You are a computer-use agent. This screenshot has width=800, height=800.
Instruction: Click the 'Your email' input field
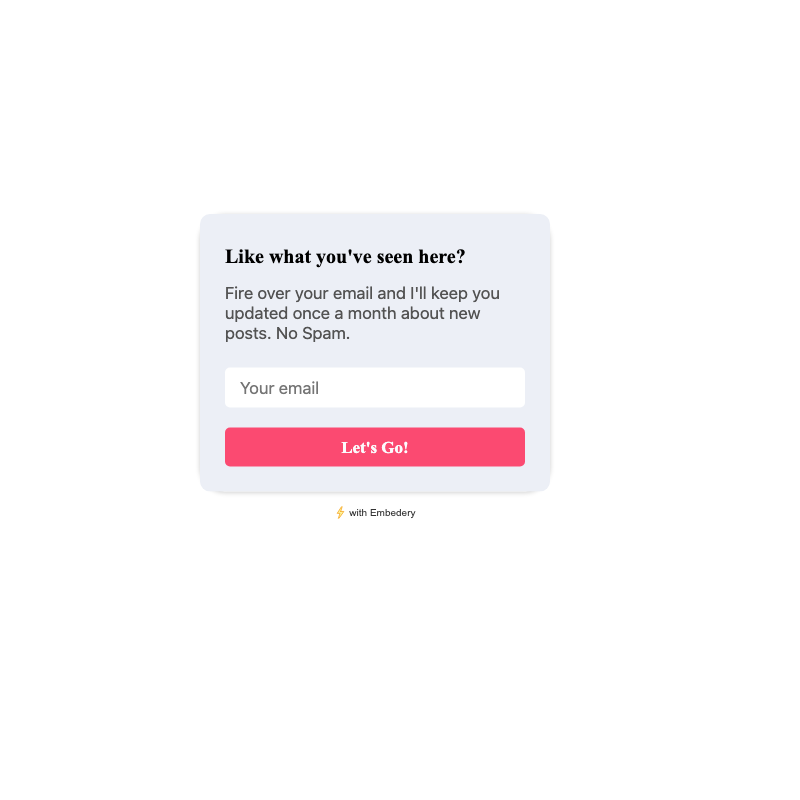(374, 388)
